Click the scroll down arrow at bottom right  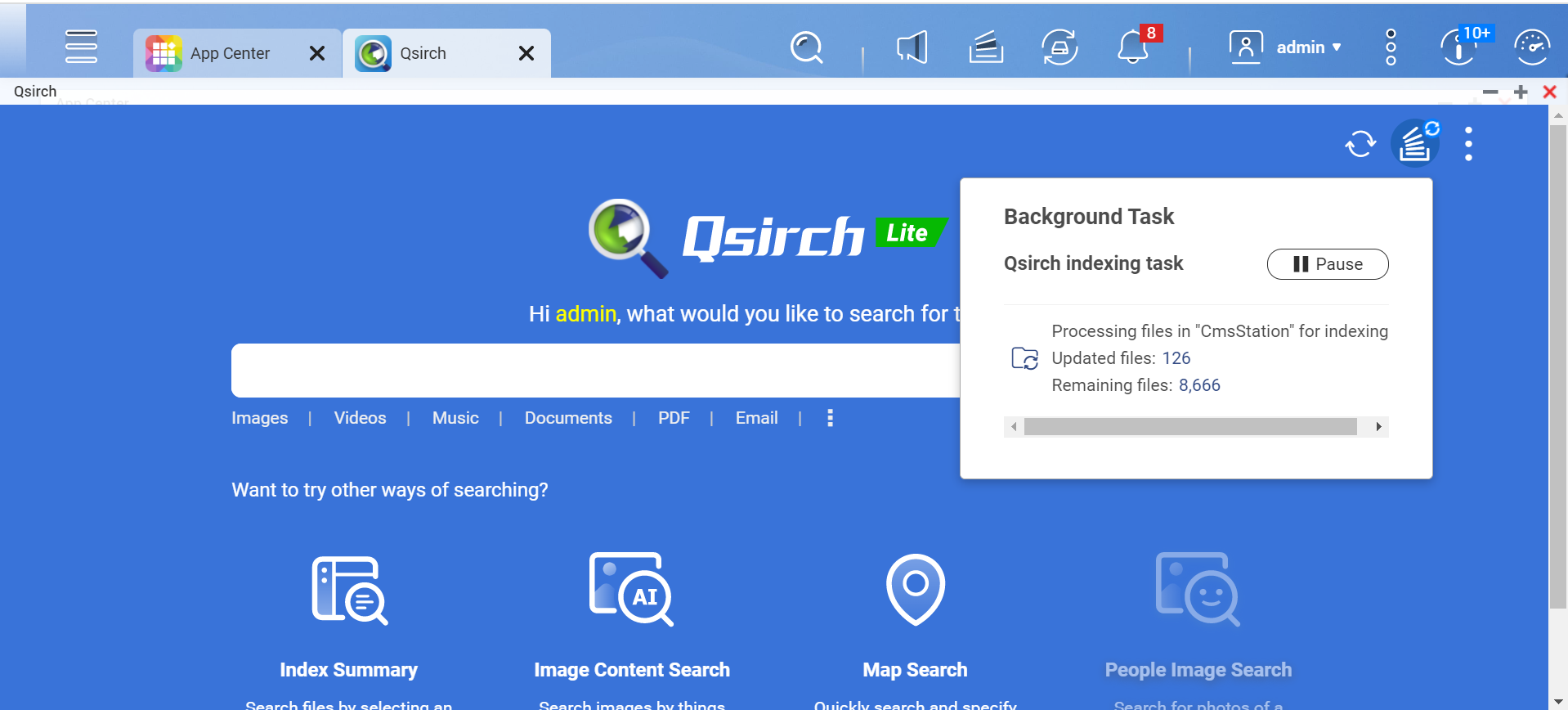[x=1558, y=703]
